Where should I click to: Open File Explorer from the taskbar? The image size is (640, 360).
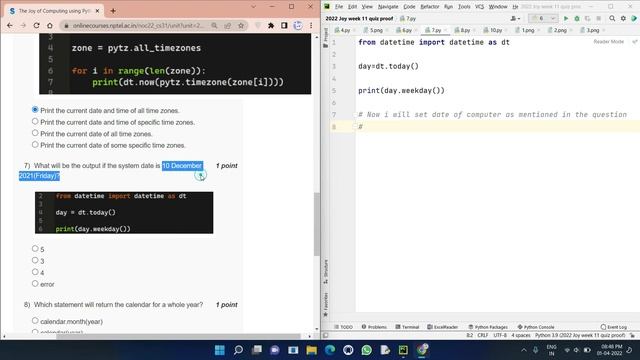[311, 350]
